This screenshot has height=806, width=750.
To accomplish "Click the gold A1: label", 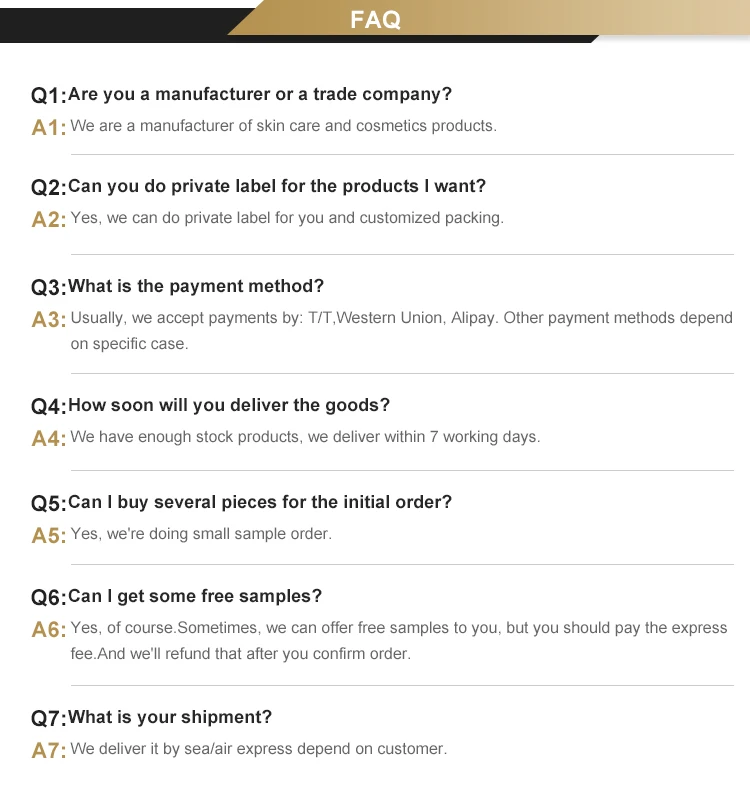I will 49,127.
